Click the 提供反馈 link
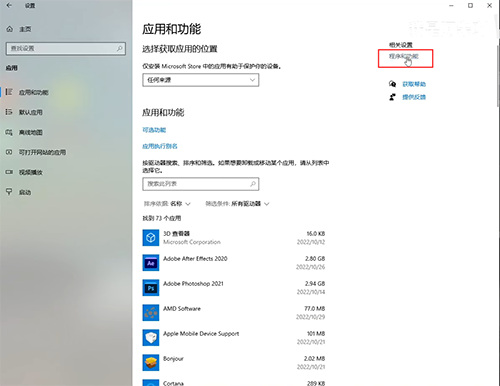 pyautogui.click(x=414, y=97)
